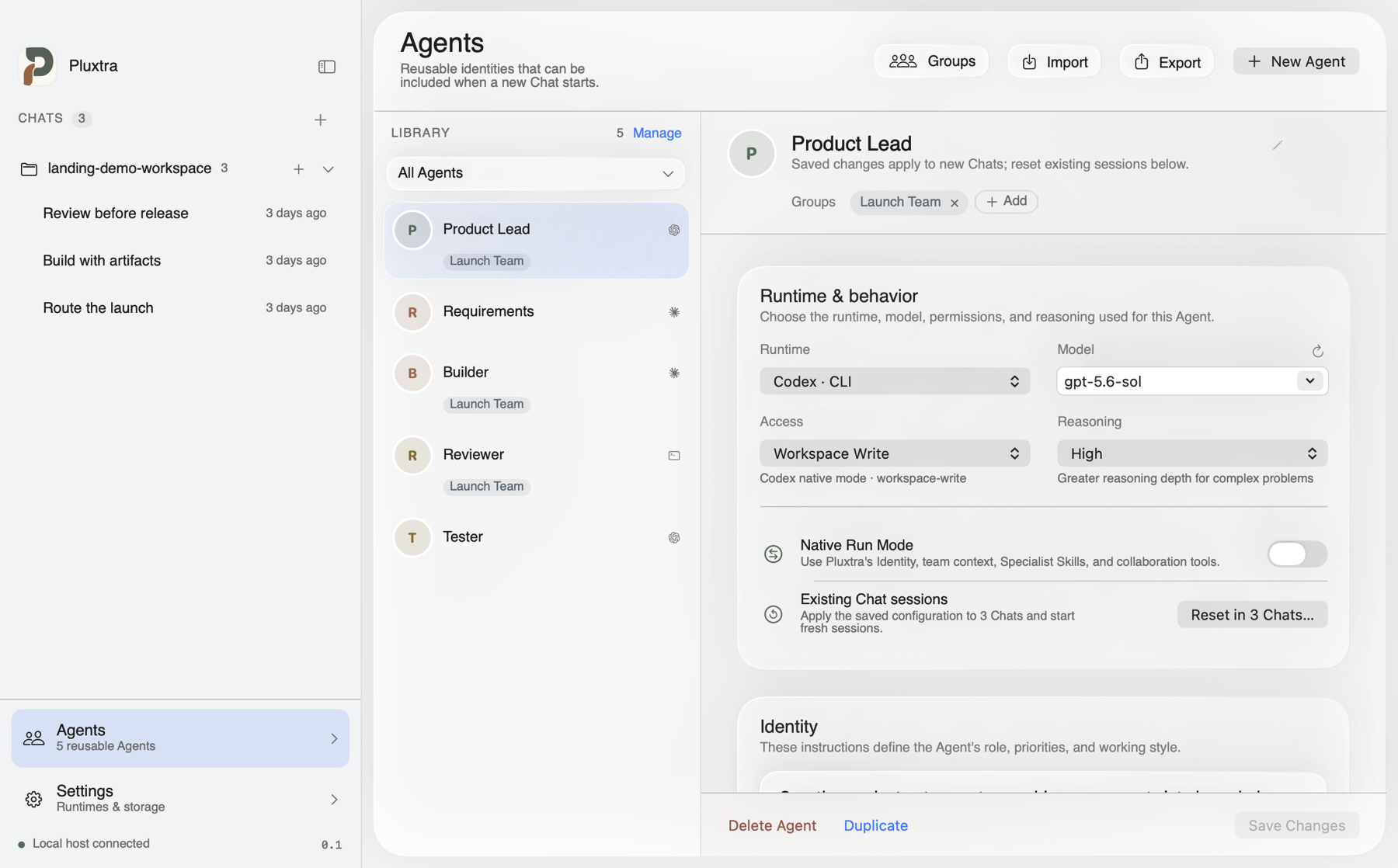Open the Reasoning High dropdown

click(1192, 453)
